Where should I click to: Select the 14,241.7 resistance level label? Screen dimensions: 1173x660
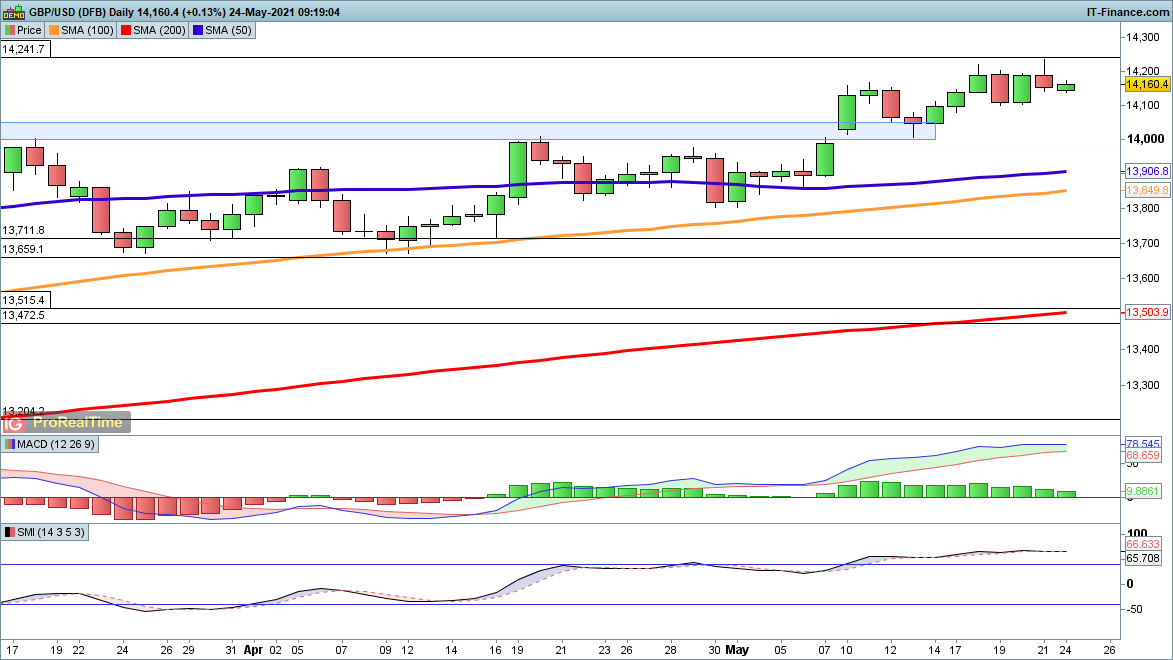point(25,49)
